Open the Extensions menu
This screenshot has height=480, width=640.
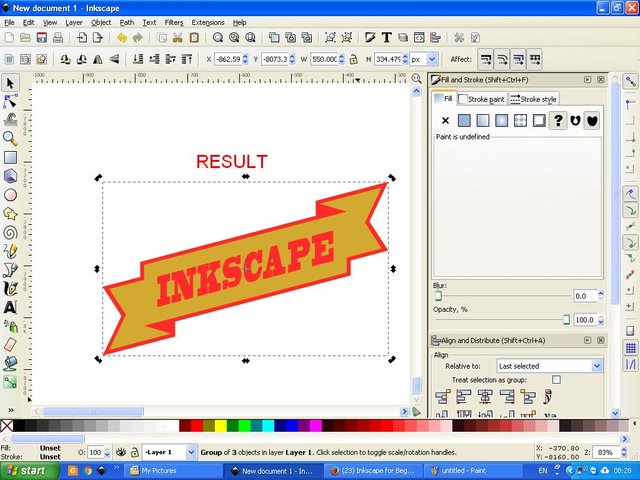pyautogui.click(x=208, y=22)
